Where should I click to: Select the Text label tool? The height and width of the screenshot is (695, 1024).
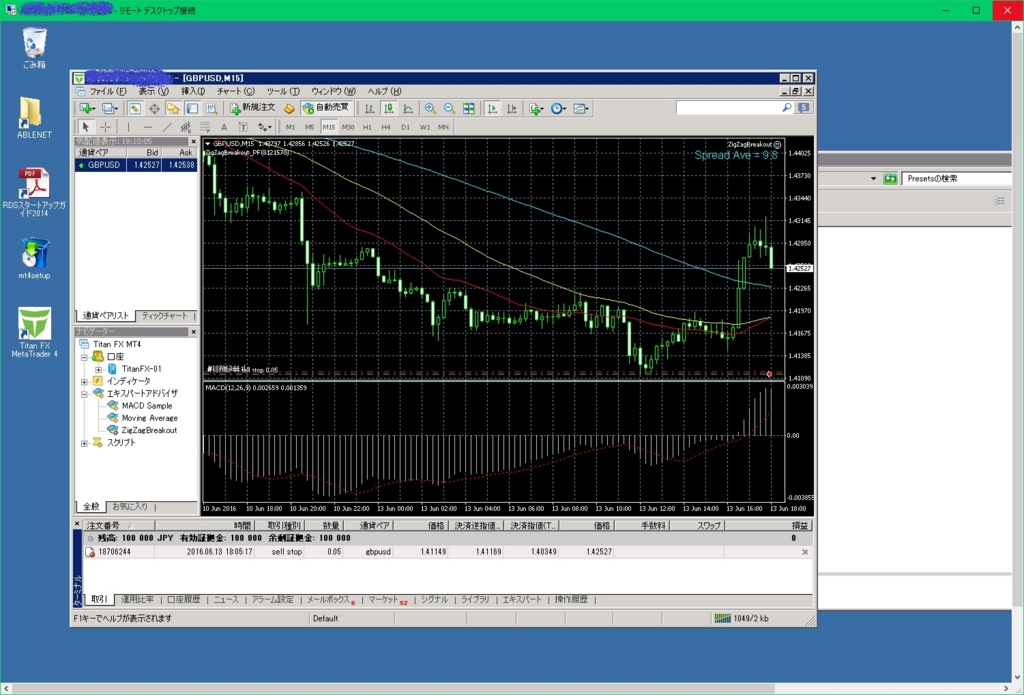[x=243, y=125]
